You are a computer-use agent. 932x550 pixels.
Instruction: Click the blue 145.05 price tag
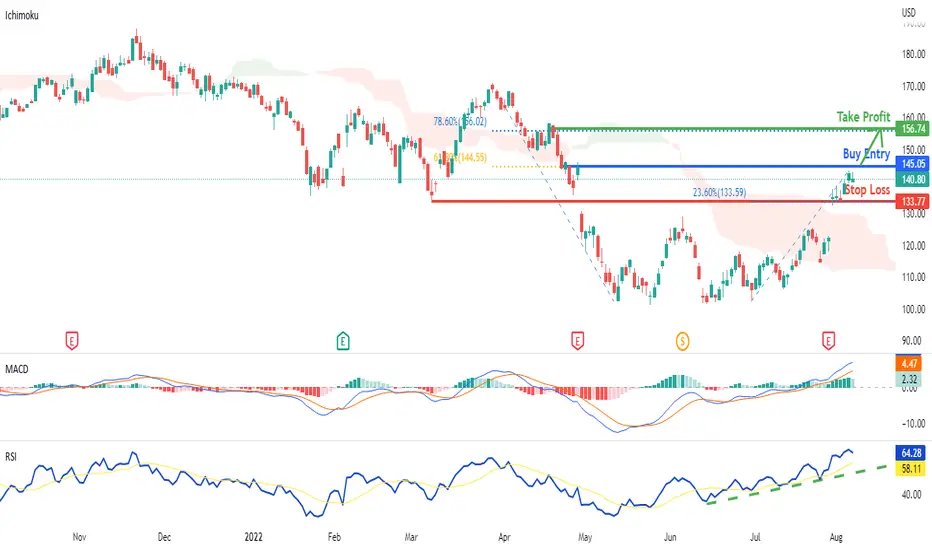(x=912, y=164)
